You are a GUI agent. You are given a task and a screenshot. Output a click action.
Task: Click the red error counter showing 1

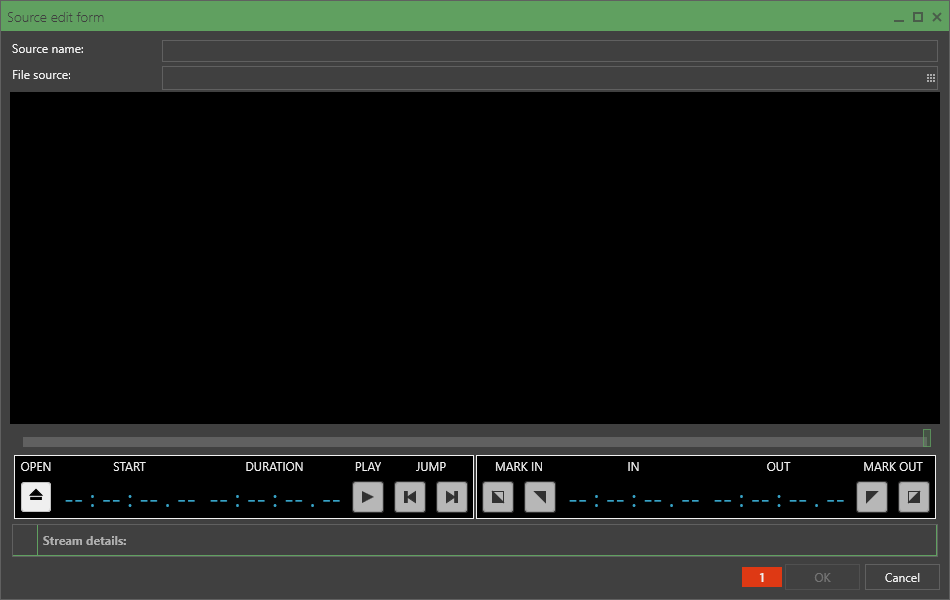tap(762, 578)
